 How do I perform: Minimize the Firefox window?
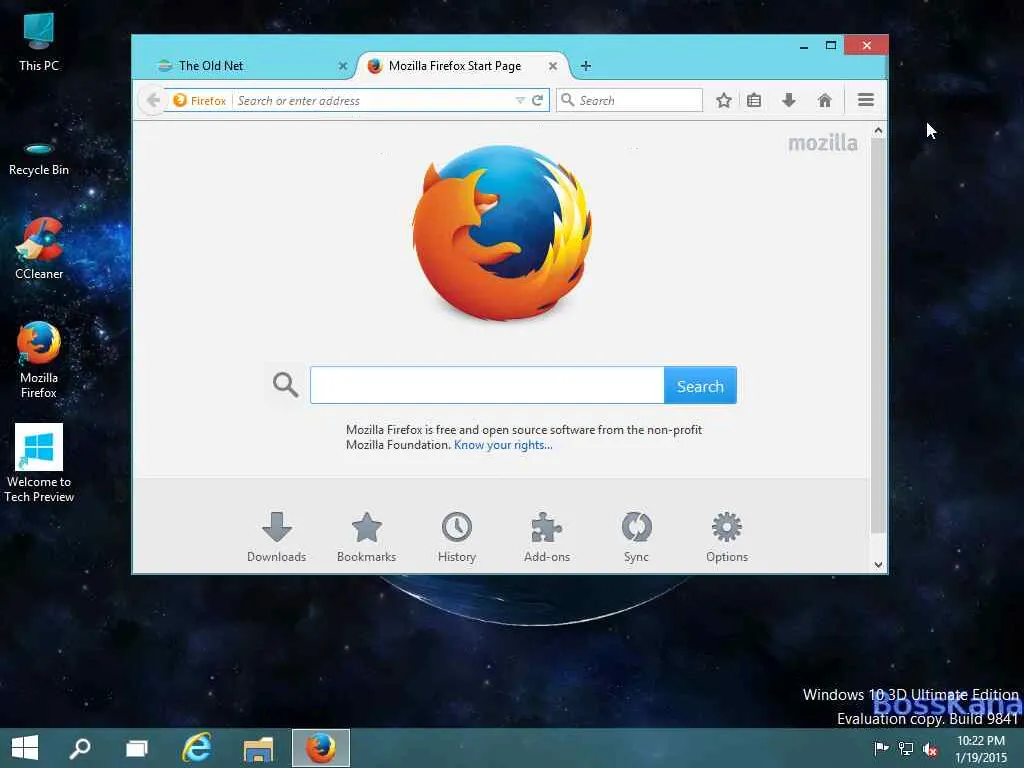(804, 46)
